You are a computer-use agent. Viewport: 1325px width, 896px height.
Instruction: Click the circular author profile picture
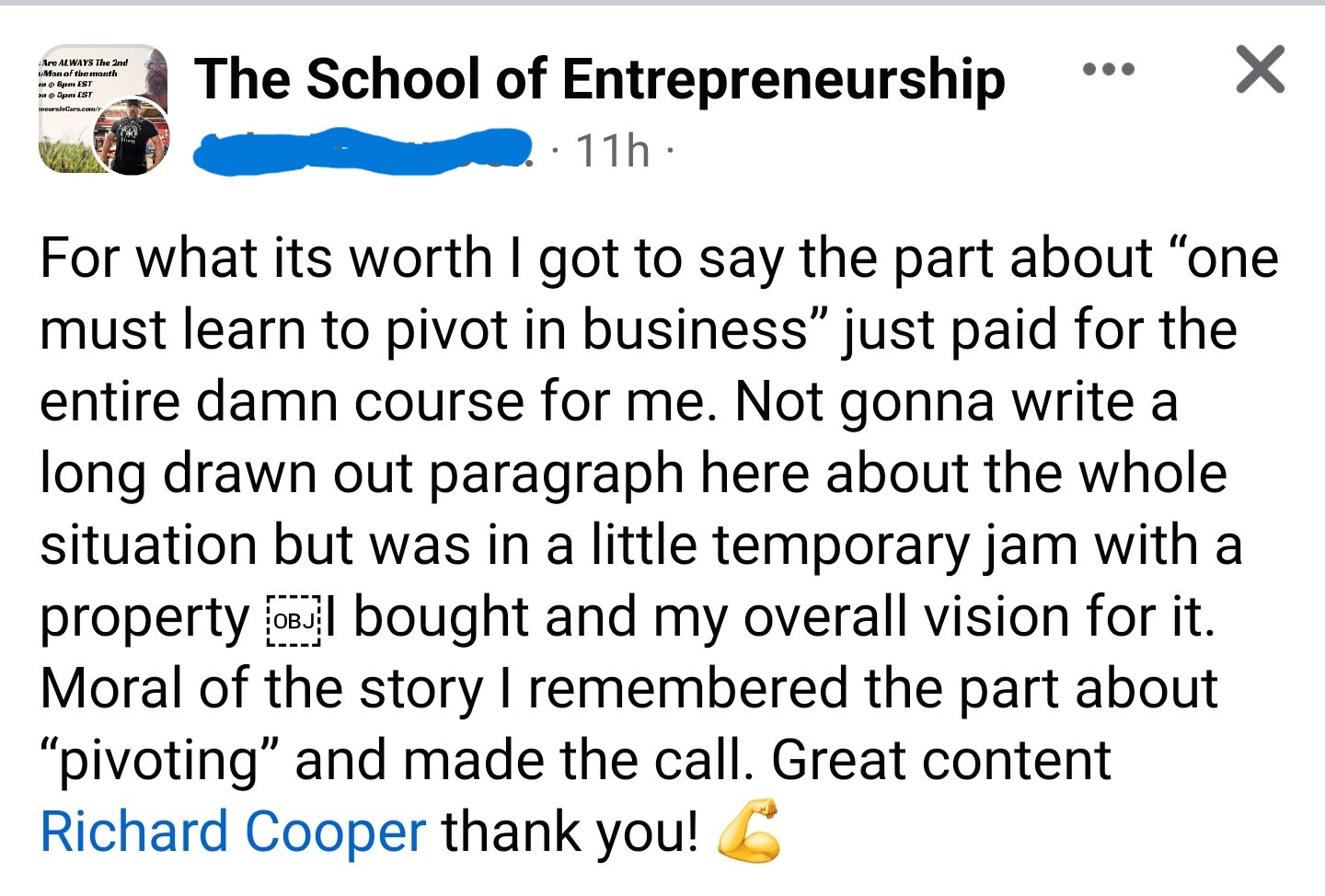[x=135, y=136]
